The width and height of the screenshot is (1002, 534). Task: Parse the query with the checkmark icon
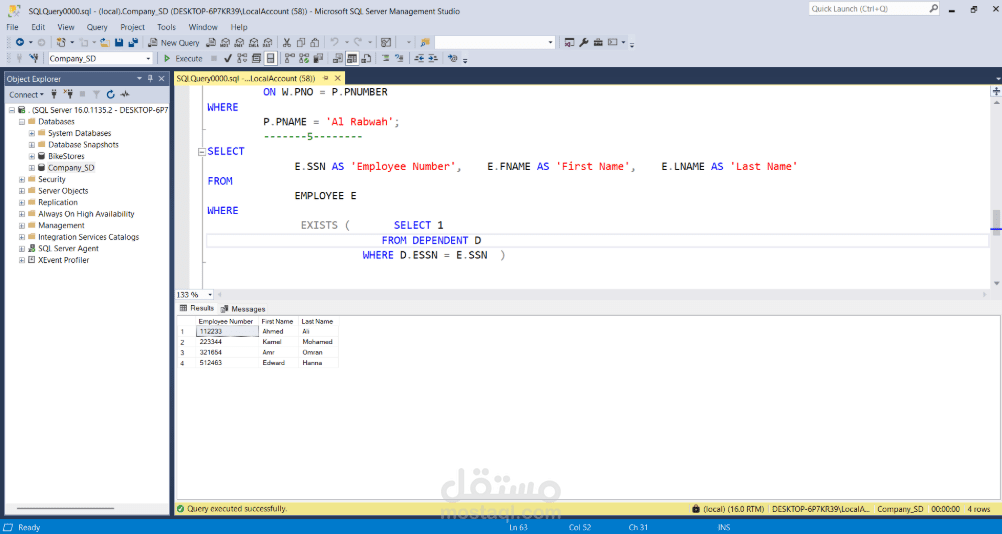(227, 58)
